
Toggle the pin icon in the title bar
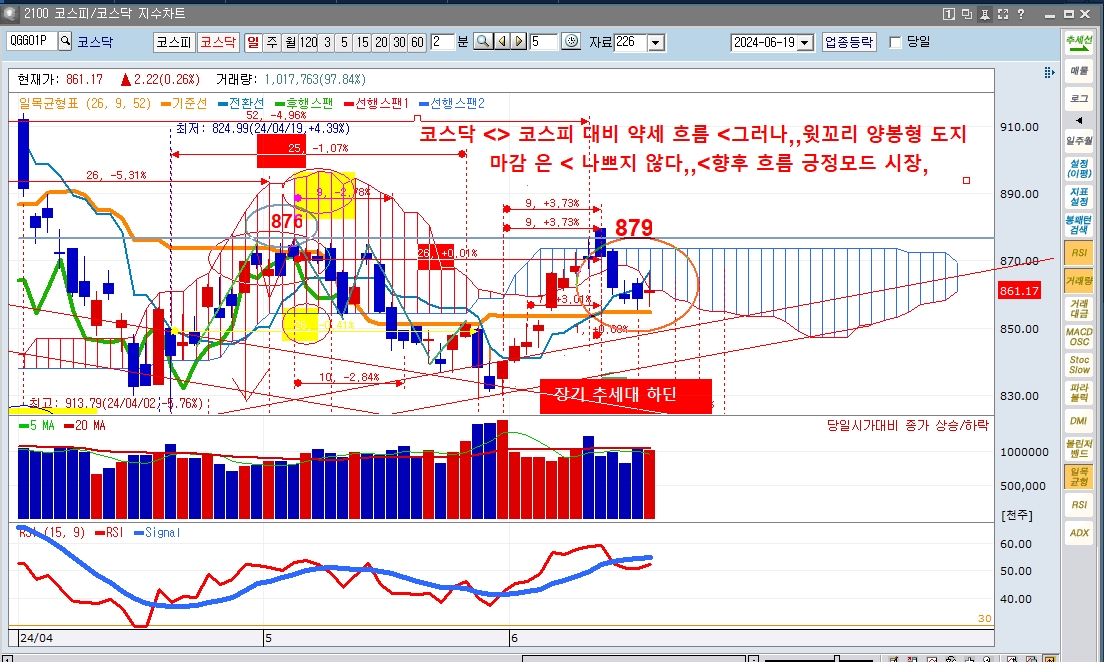(x=985, y=13)
